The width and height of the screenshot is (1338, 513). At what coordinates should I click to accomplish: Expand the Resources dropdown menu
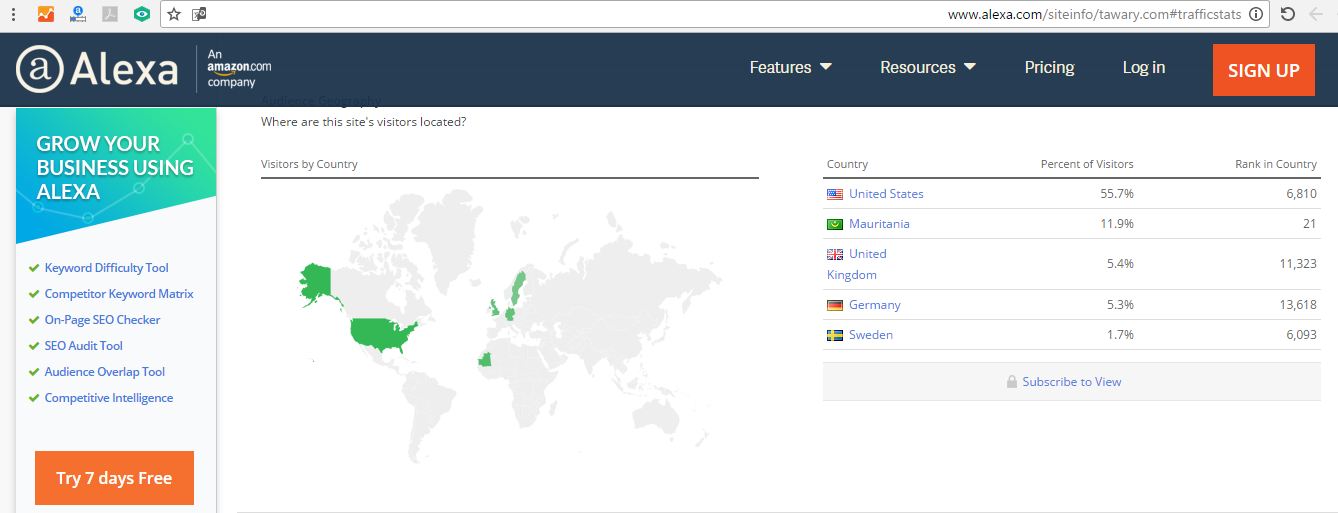(927, 67)
